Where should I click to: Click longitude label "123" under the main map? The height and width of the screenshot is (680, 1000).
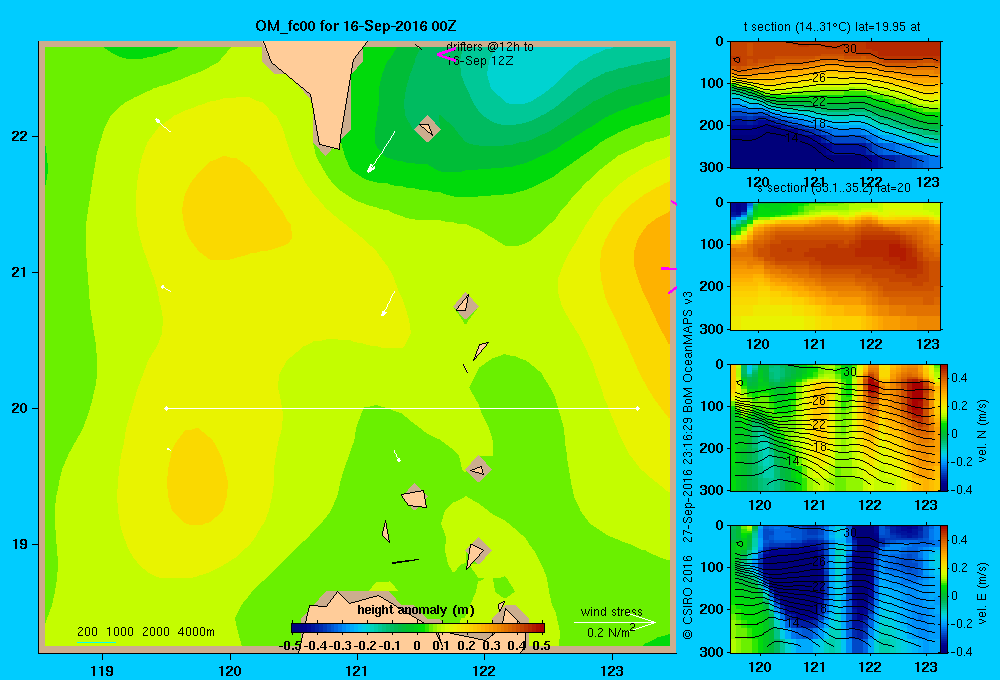pos(612,670)
